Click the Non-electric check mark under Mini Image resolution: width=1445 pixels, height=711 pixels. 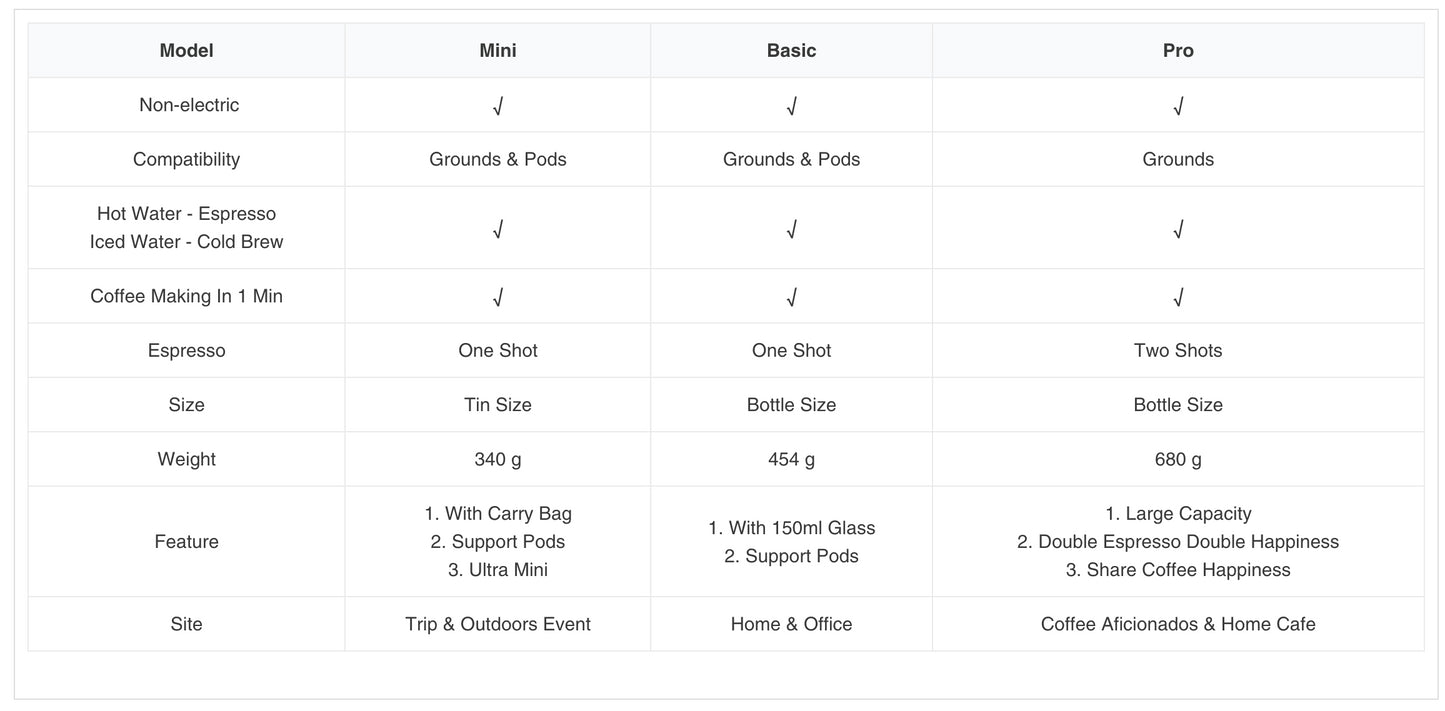click(x=498, y=106)
